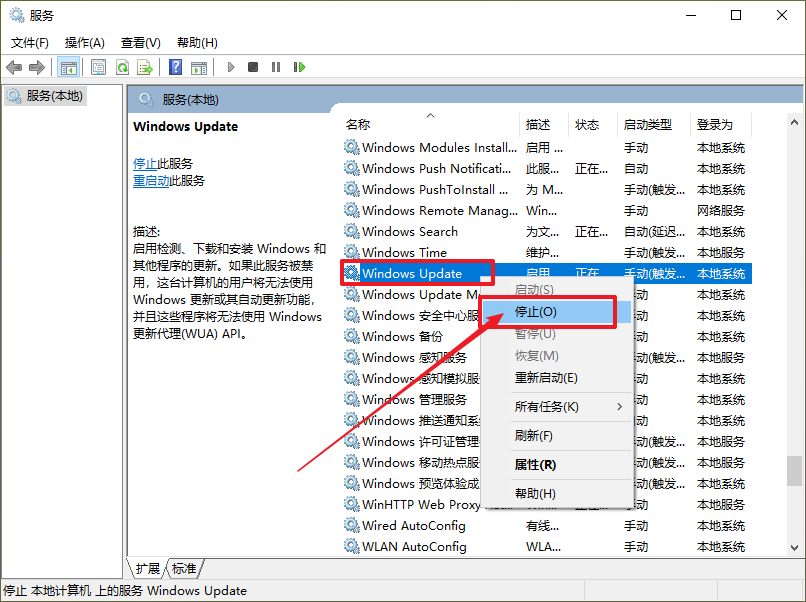The height and width of the screenshot is (602, 806).
Task: Click the Forward arrow in toolbar
Action: (x=37, y=67)
